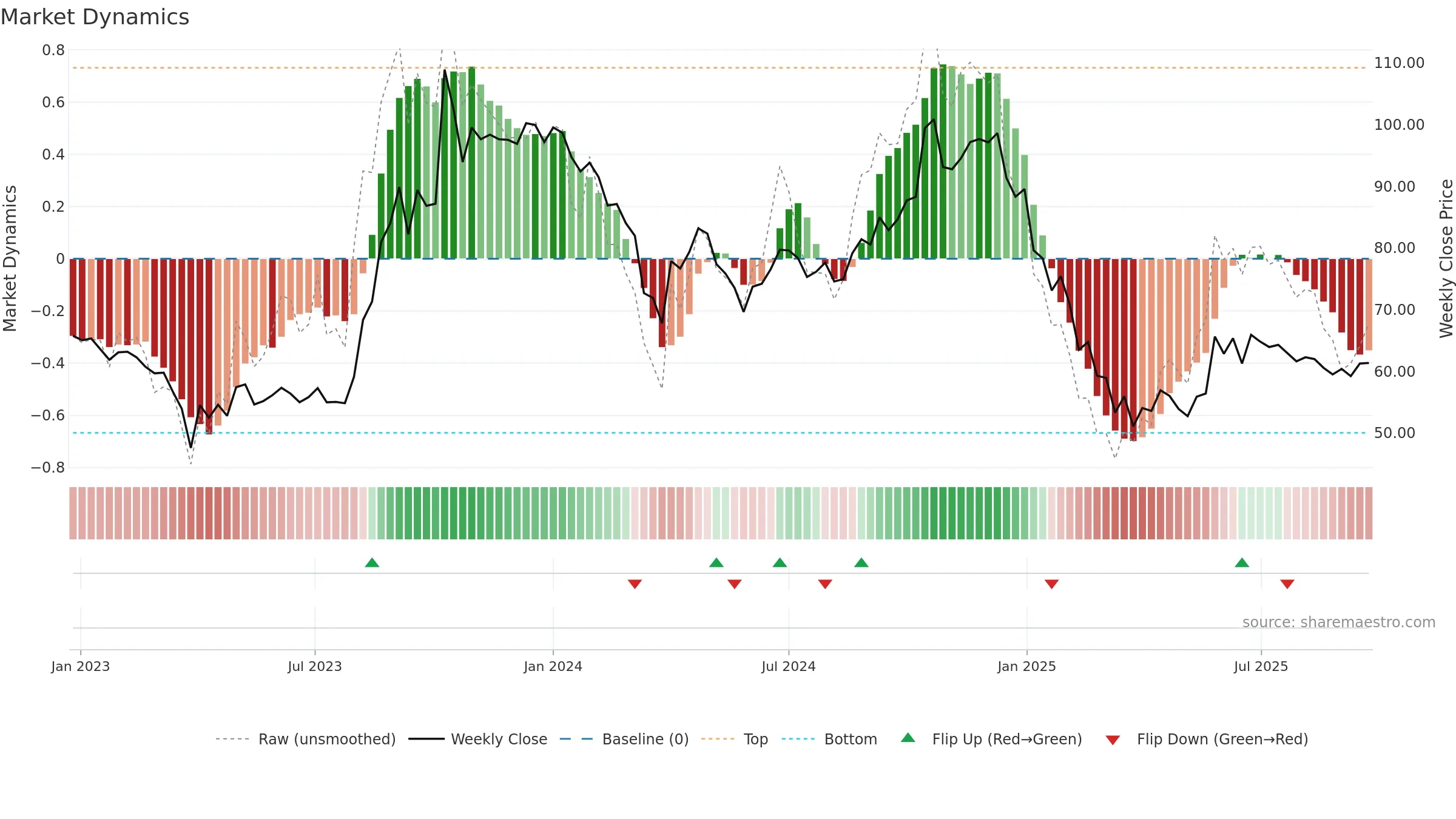Click the 0.6 left axis tick label
Viewport: 1456px width, 819px height.
pyautogui.click(x=53, y=103)
